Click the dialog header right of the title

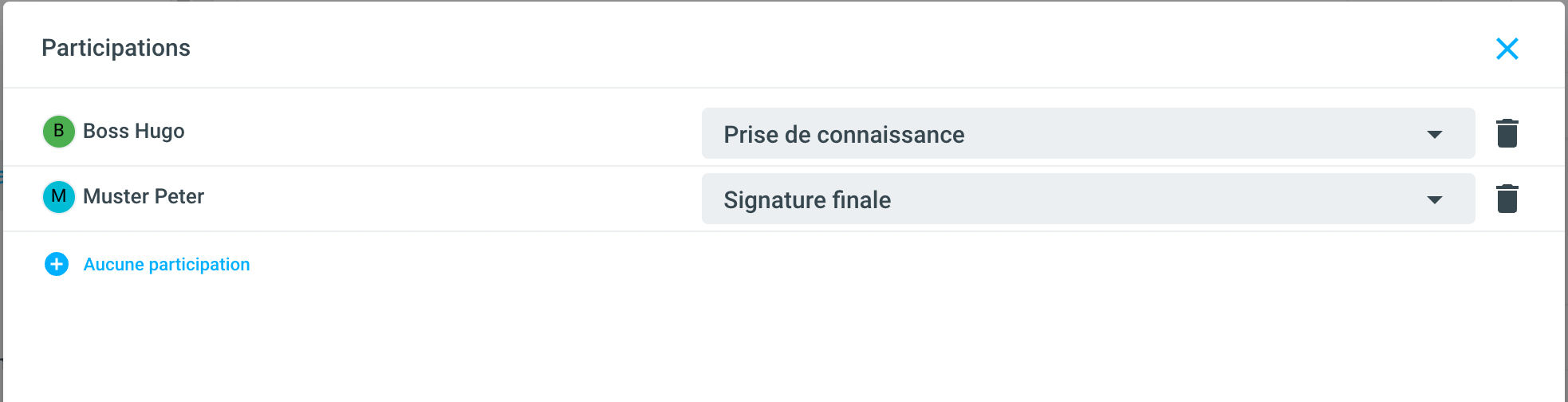coord(798,48)
